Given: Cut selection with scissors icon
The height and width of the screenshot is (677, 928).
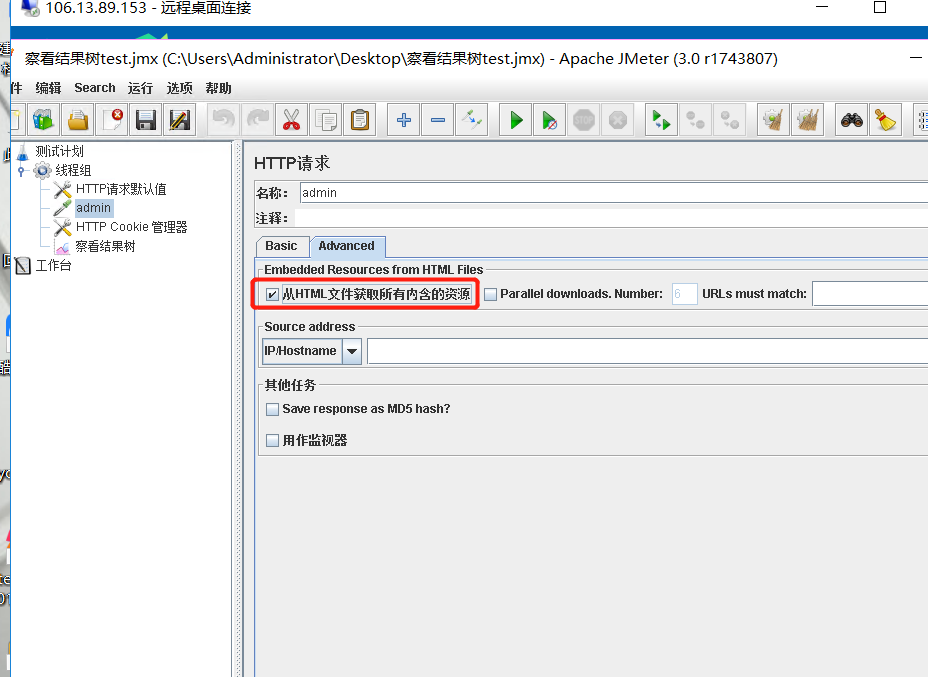Looking at the screenshot, I should click(291, 120).
